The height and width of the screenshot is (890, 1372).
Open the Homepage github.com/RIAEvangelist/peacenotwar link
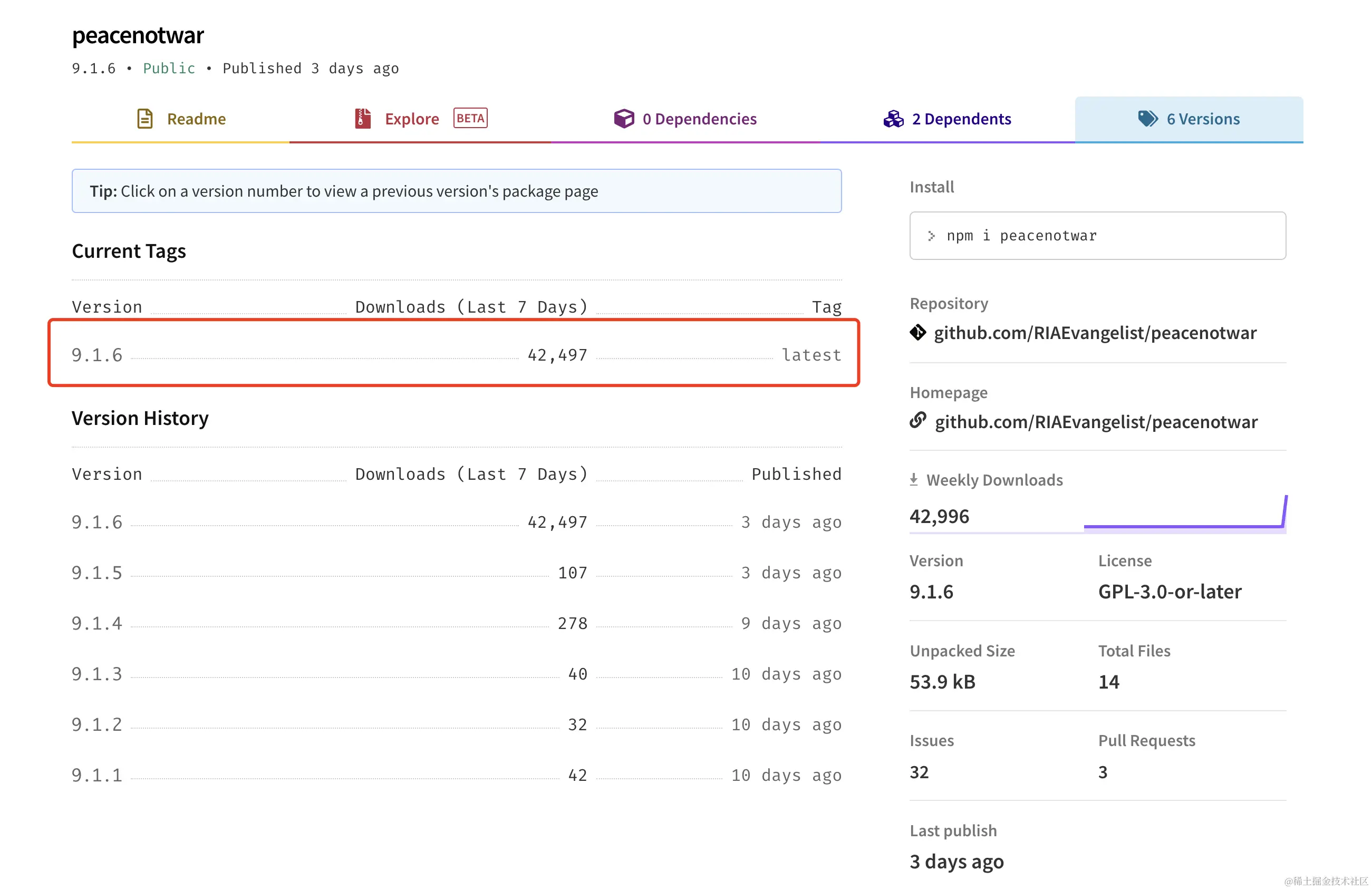tap(1095, 422)
